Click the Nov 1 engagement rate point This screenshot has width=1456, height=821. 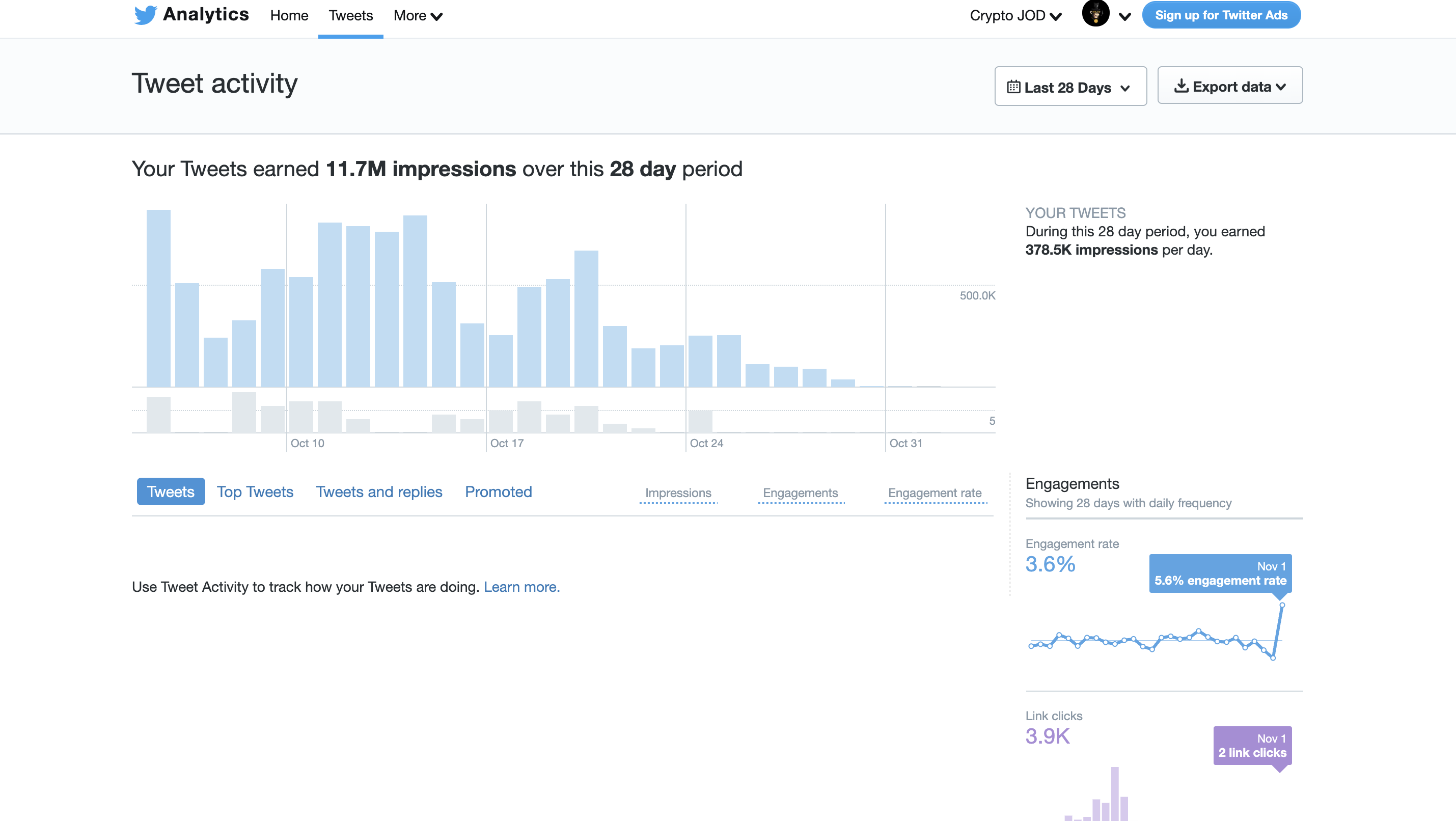(x=1282, y=605)
